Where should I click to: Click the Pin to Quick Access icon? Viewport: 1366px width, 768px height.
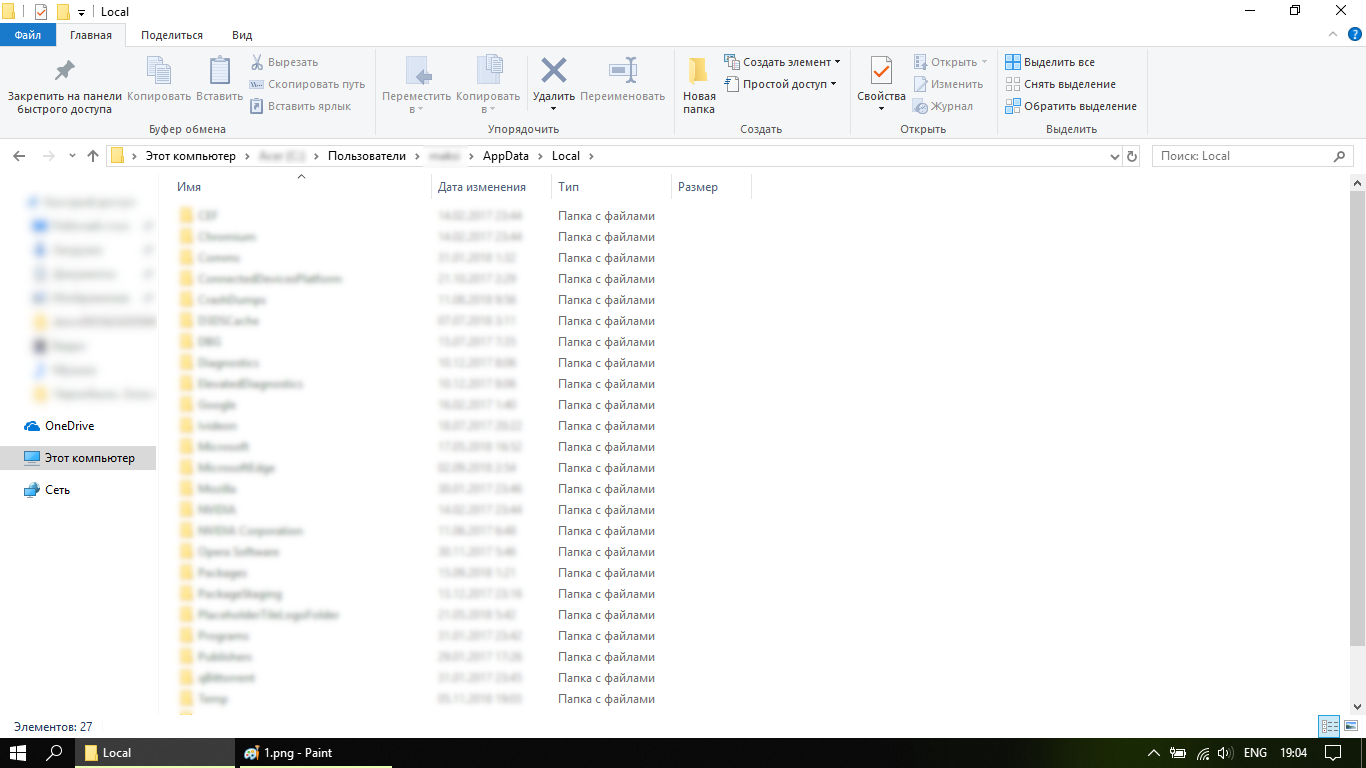tap(64, 71)
